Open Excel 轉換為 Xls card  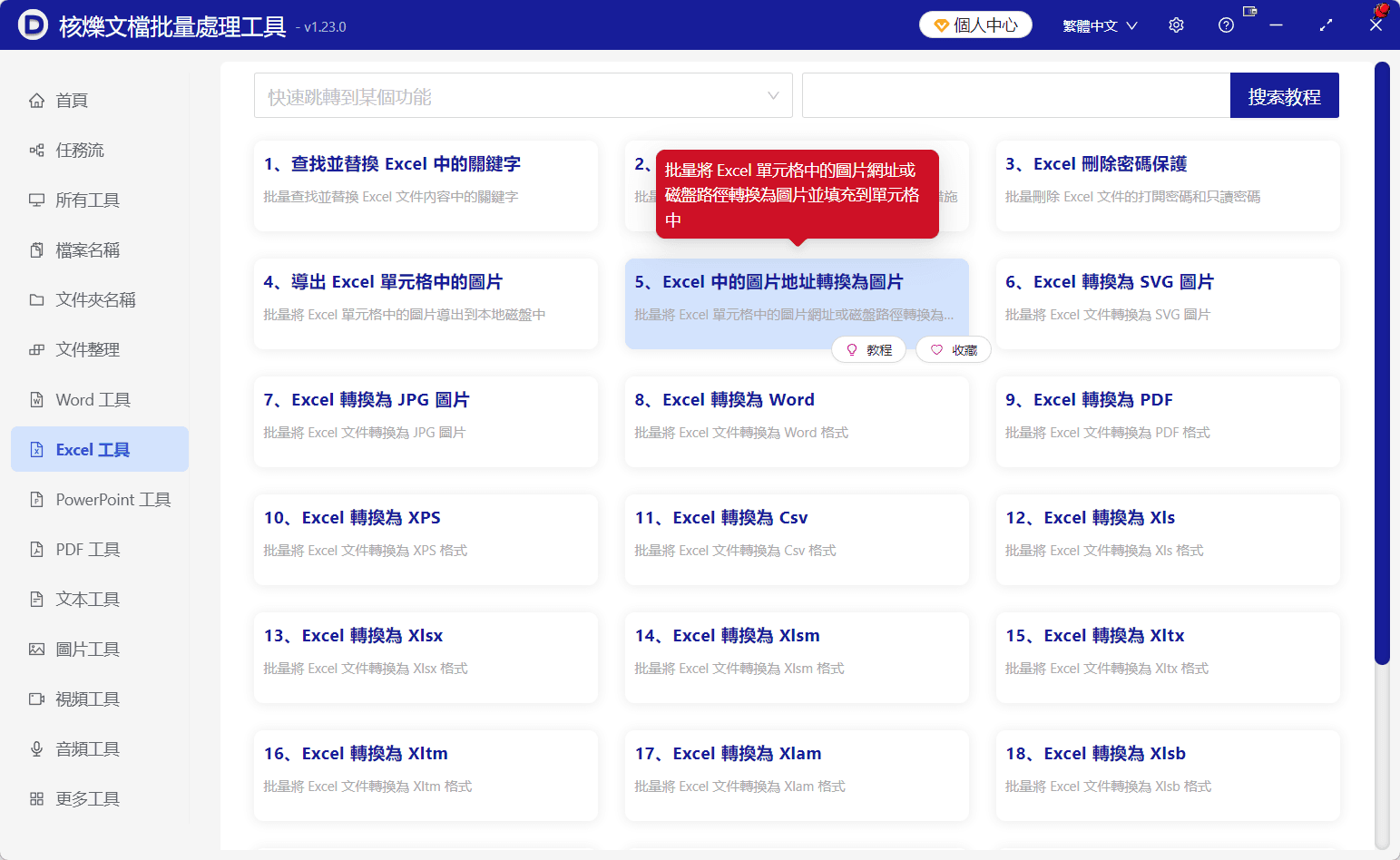[1168, 540]
